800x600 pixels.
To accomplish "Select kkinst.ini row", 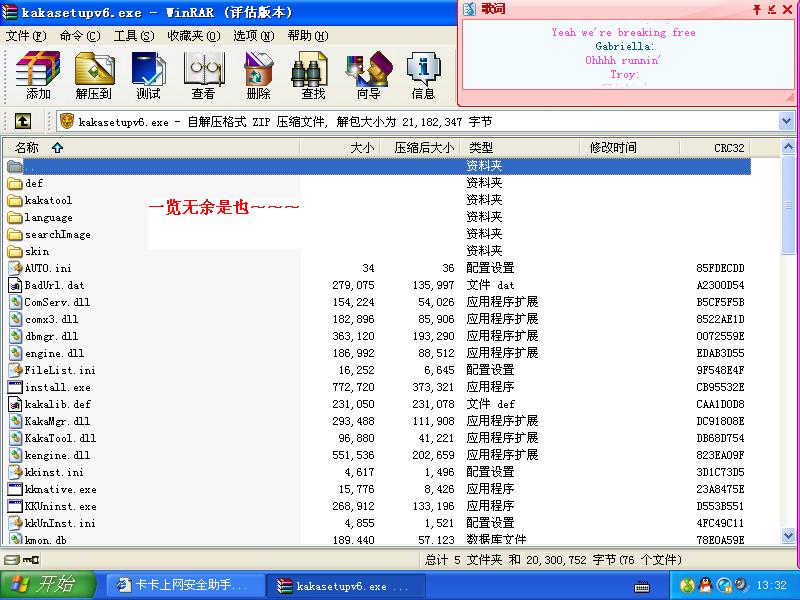I will (378, 472).
